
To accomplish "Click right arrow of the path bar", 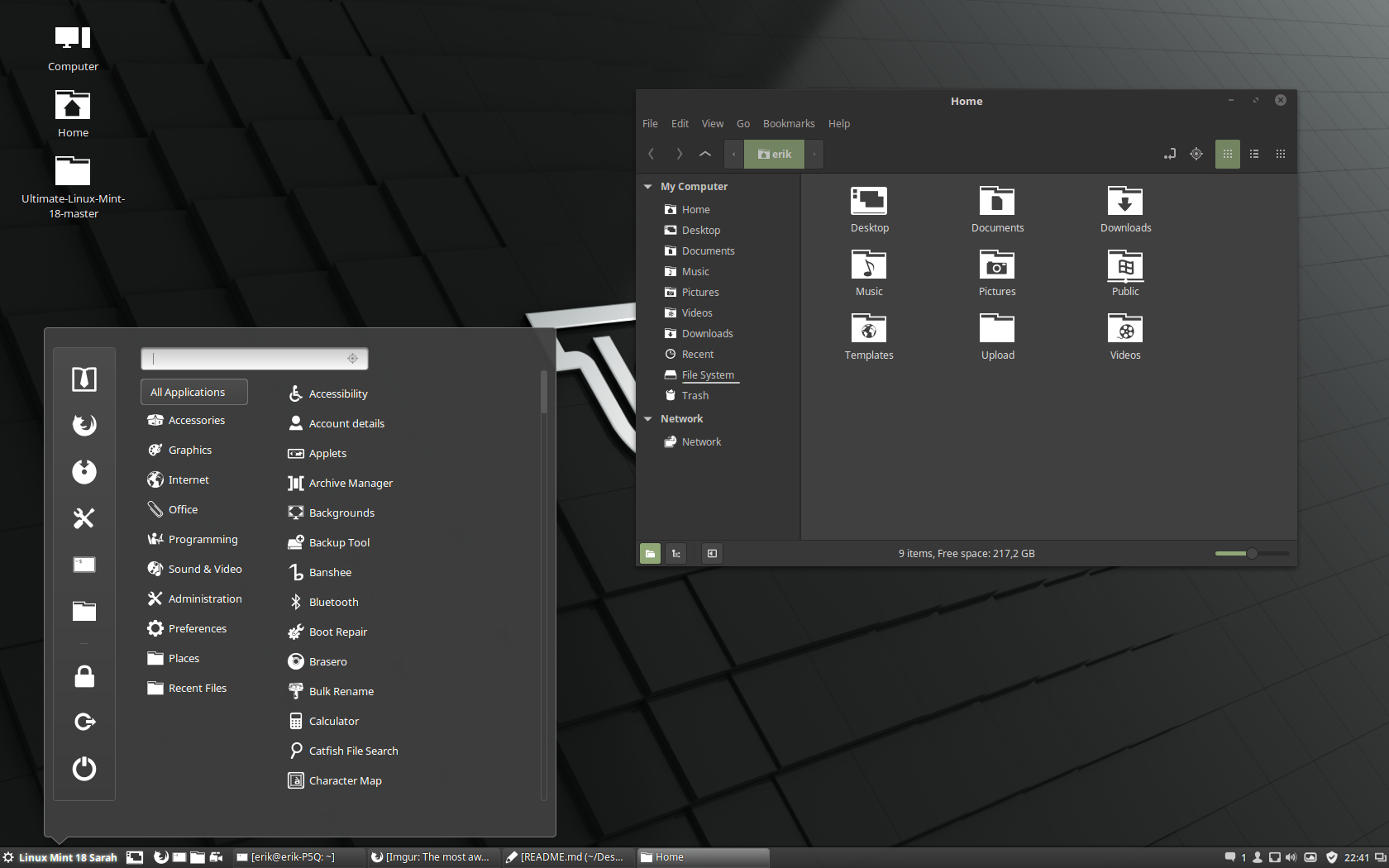I will [x=814, y=154].
